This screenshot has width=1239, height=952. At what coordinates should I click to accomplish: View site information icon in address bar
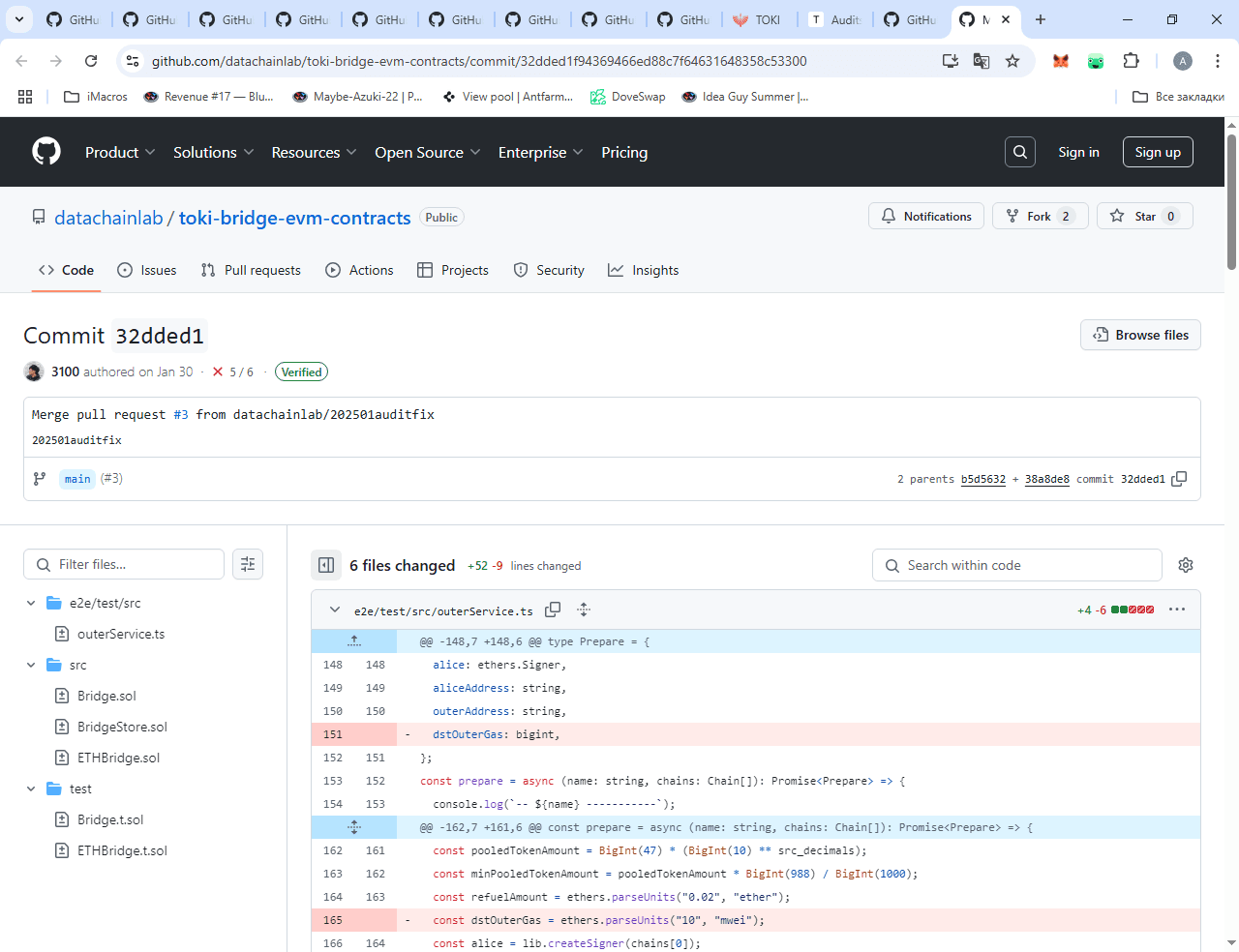[133, 61]
